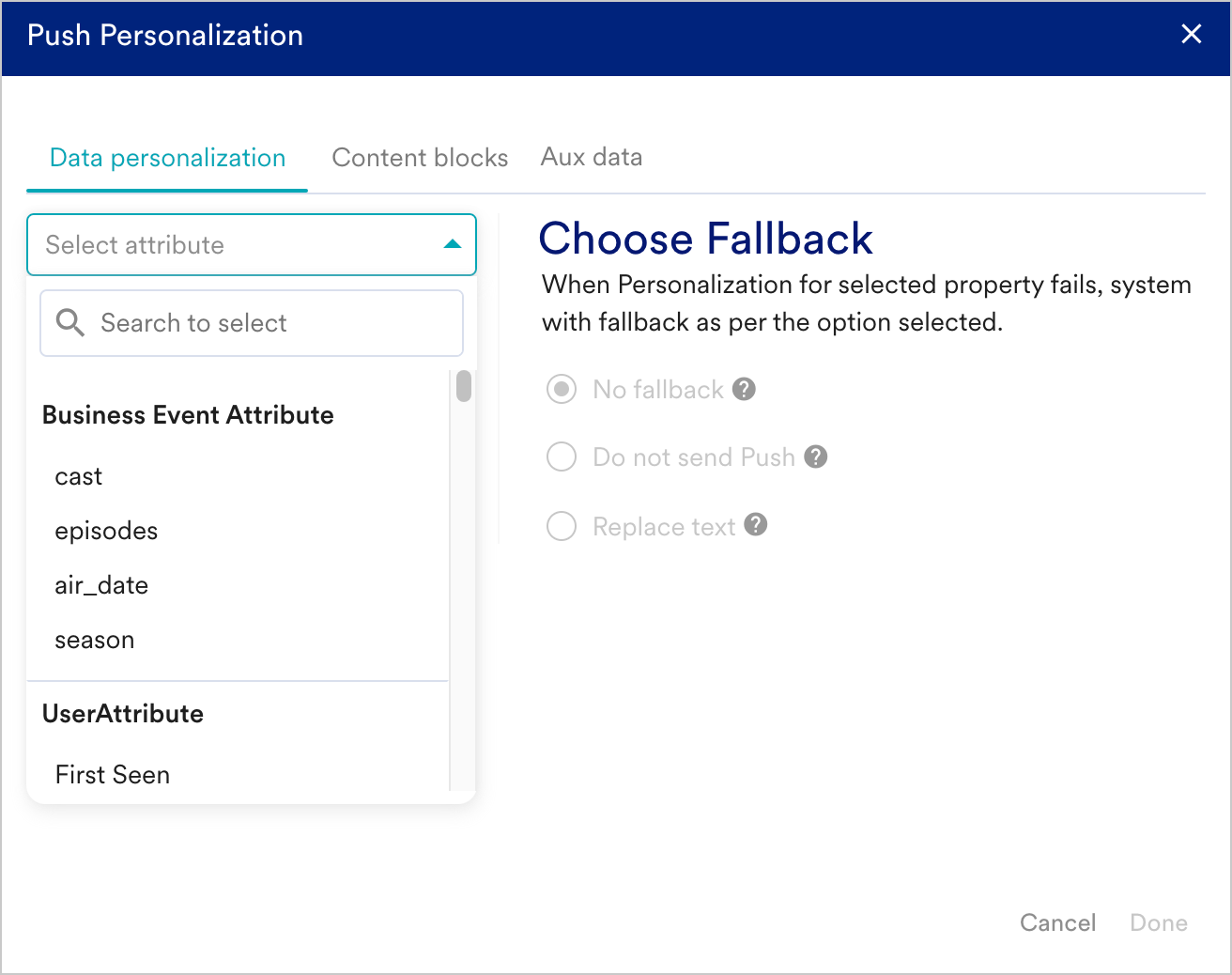The width and height of the screenshot is (1232, 975).
Task: Collapse the Select attribute dropdown arrow
Action: [452, 244]
